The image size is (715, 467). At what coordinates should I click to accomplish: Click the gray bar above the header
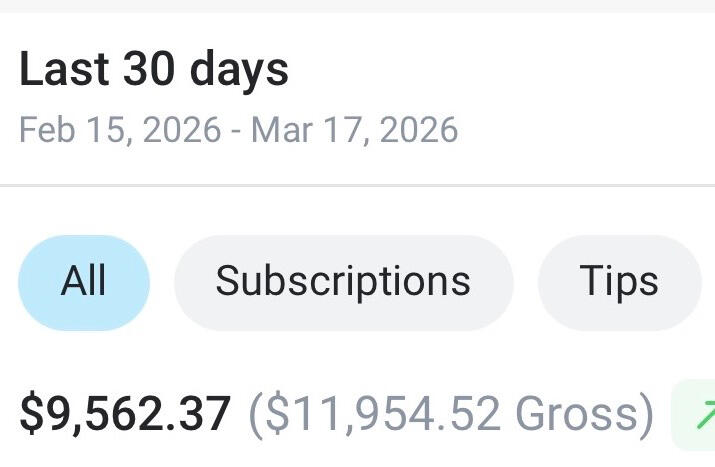pyautogui.click(x=357, y=6)
